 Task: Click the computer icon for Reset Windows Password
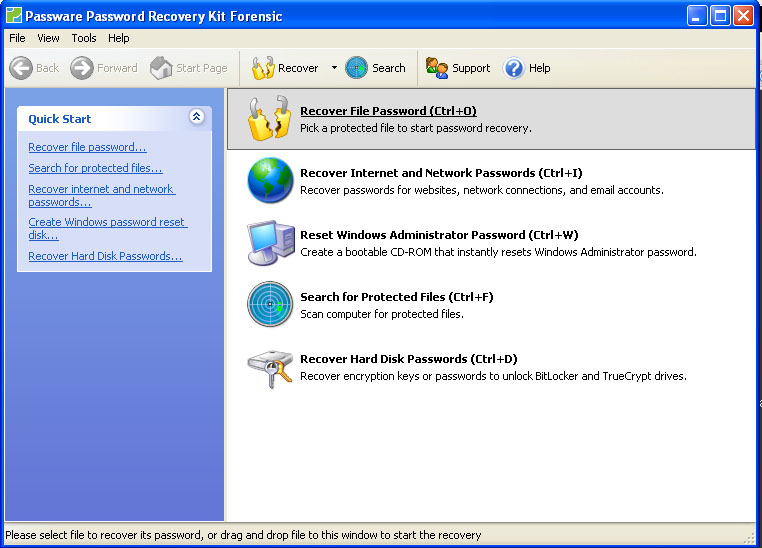271,242
